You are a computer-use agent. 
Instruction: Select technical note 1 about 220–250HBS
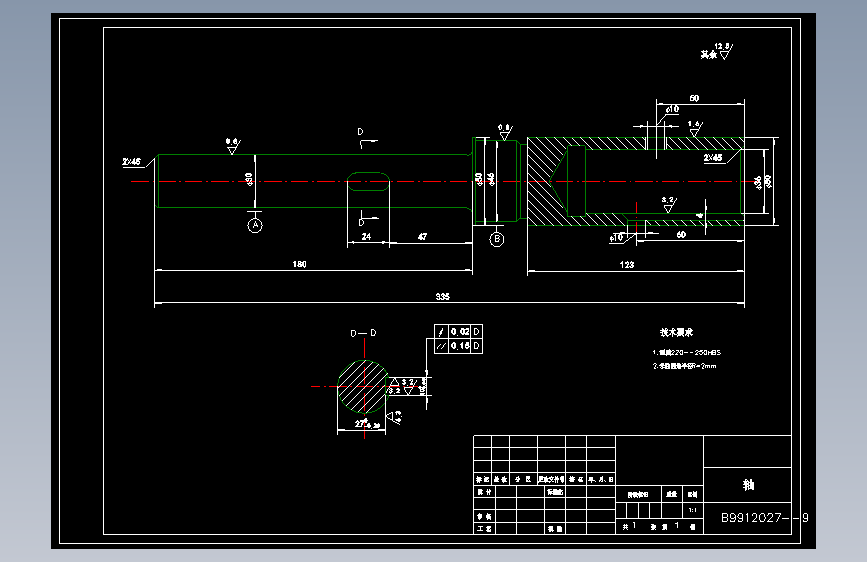pyautogui.click(x=687, y=352)
